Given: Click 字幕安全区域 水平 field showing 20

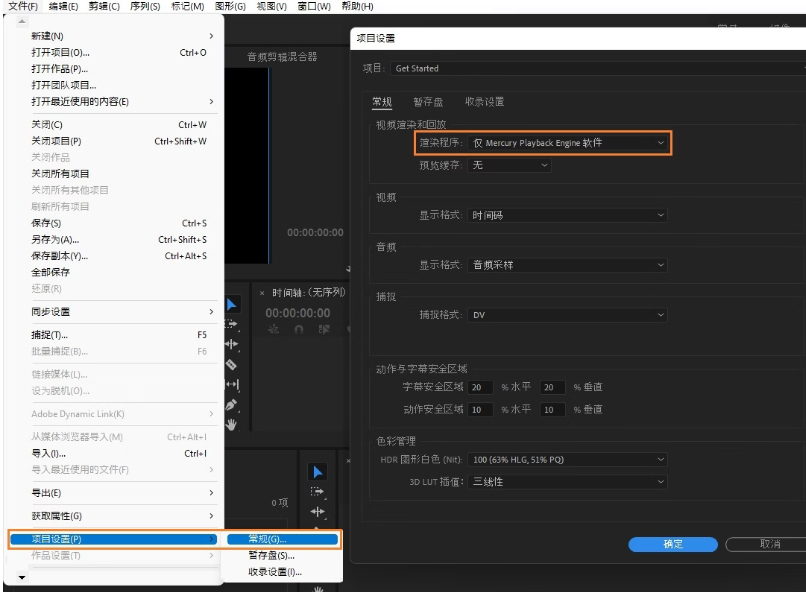Looking at the screenshot, I should (x=480, y=387).
